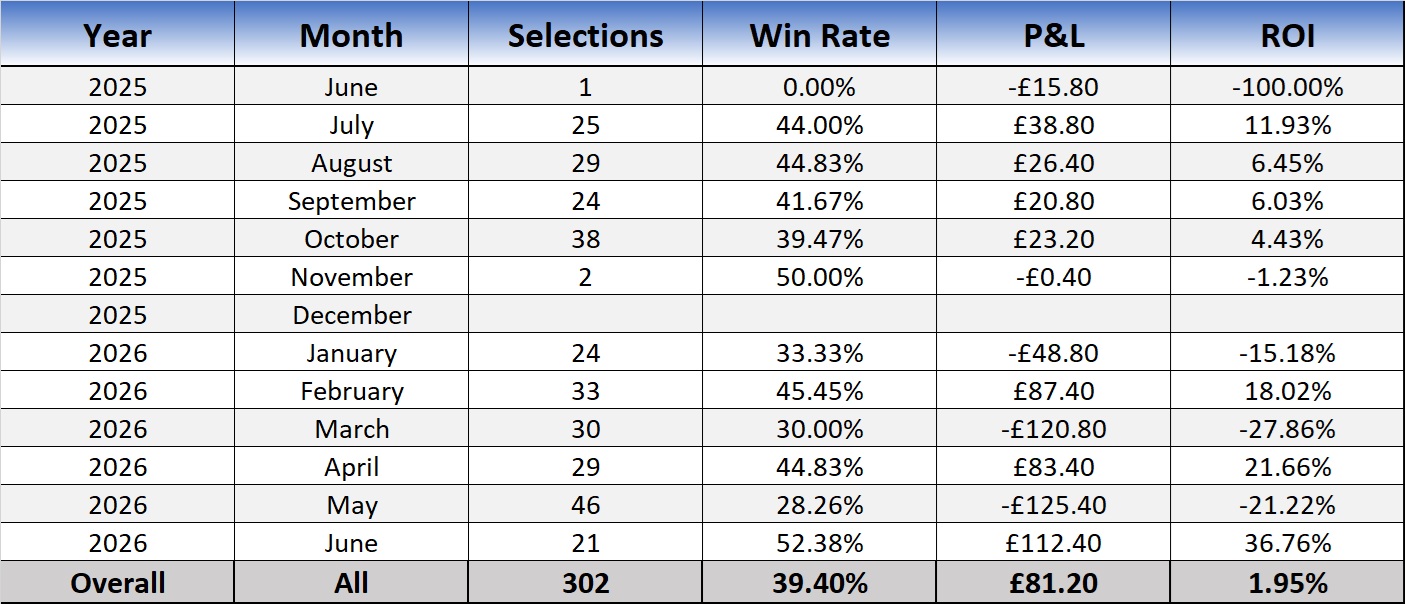Select the 1.95% overall ROI cell
The image size is (1405, 604).
pos(1287,583)
